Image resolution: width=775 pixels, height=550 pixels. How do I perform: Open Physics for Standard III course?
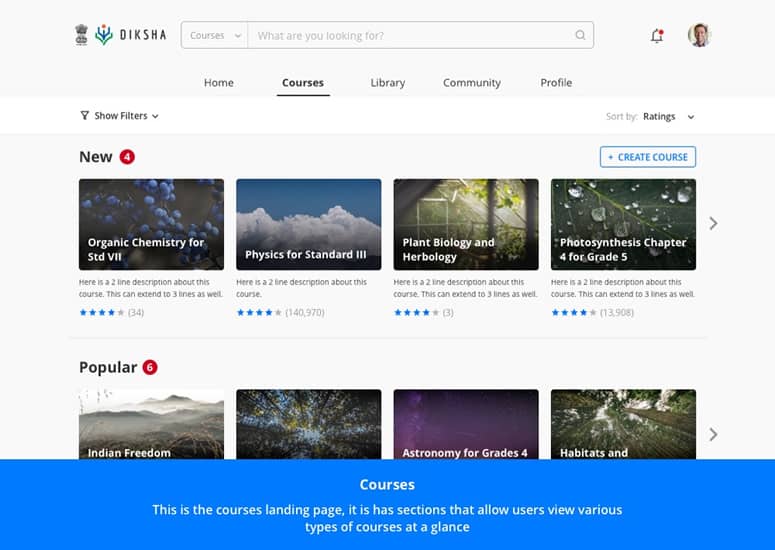pos(308,224)
